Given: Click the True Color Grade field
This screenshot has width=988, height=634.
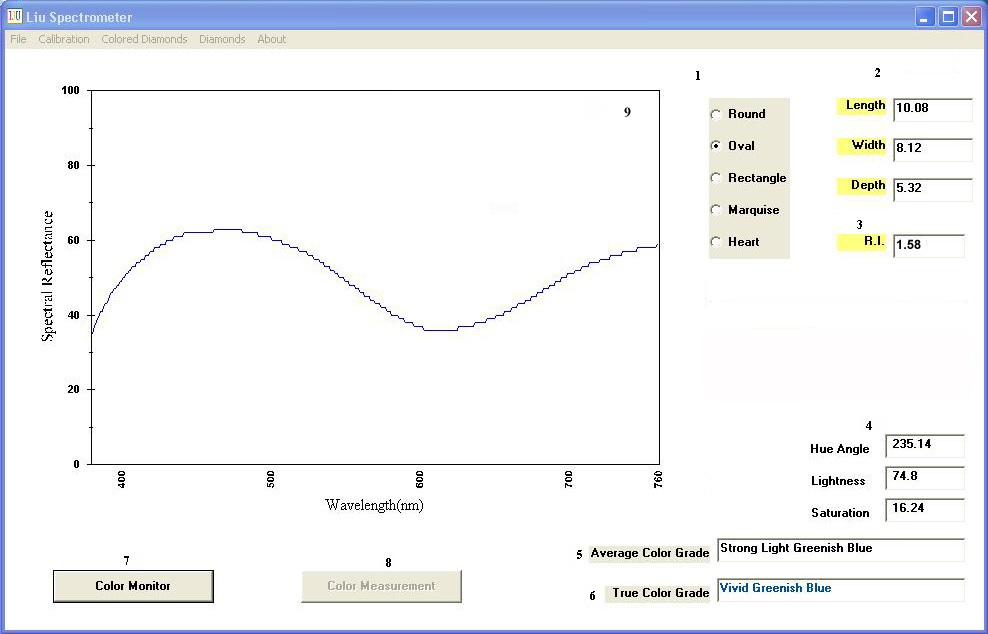Looking at the screenshot, I should 840,590.
